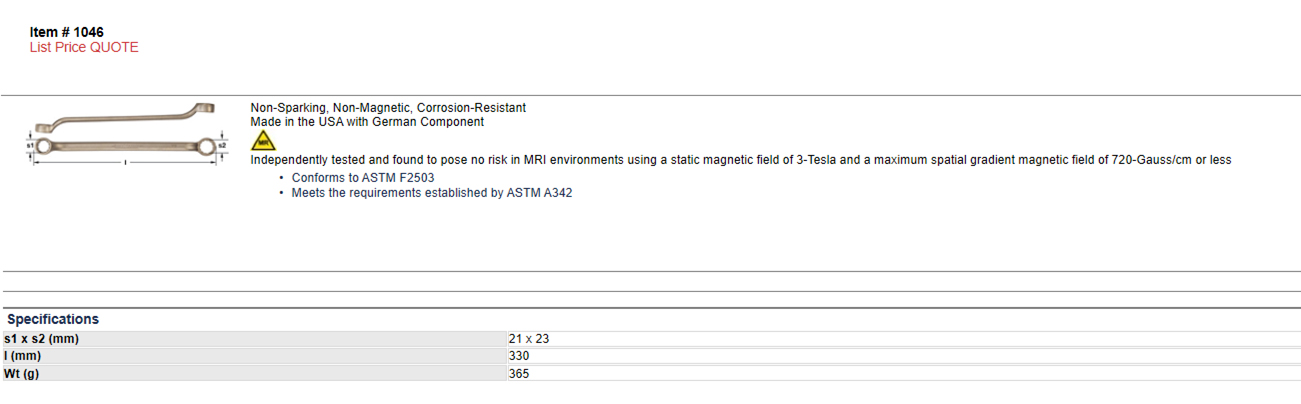The width and height of the screenshot is (1301, 404).
Task: Click the 365 weight value
Action: [x=519, y=373]
